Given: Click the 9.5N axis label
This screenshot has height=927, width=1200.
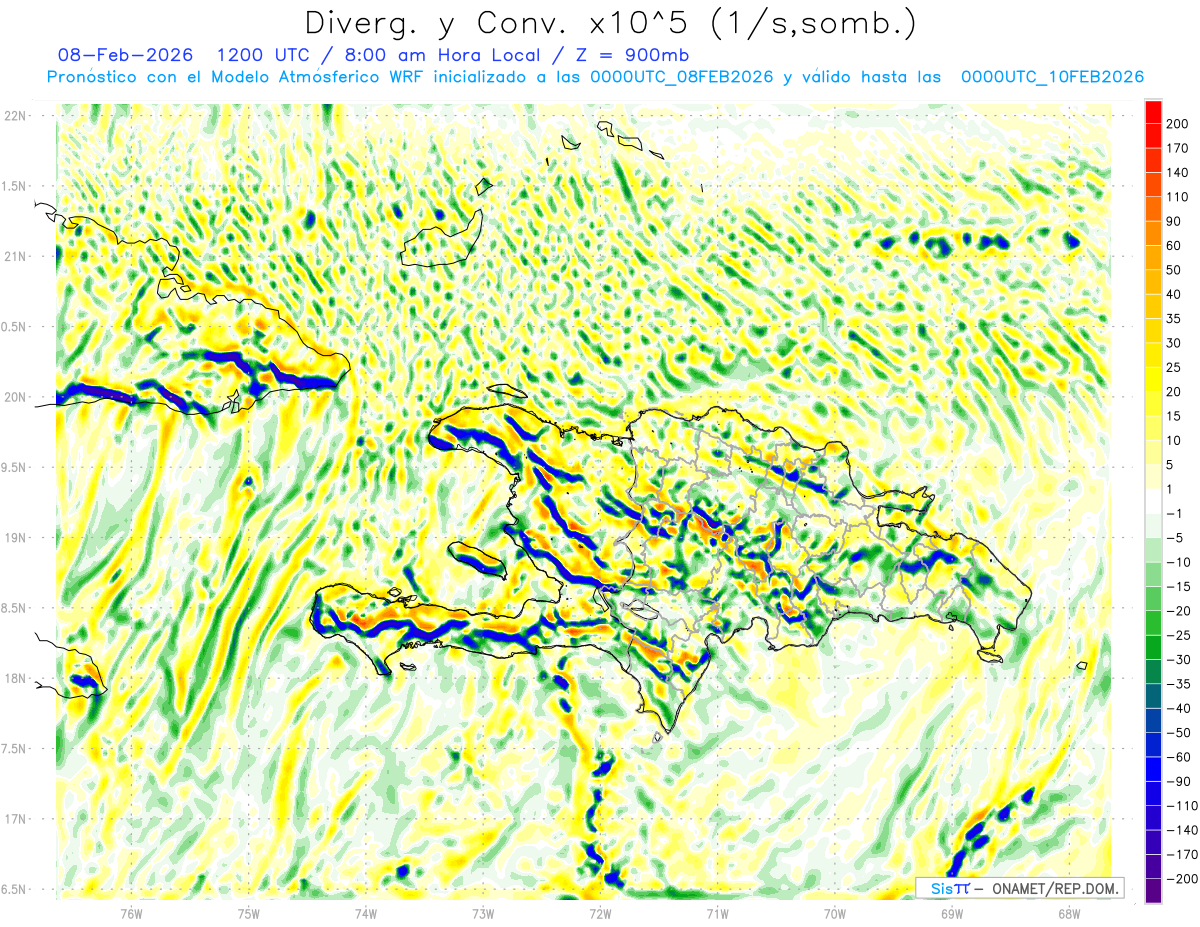Looking at the screenshot, I should [x=14, y=467].
